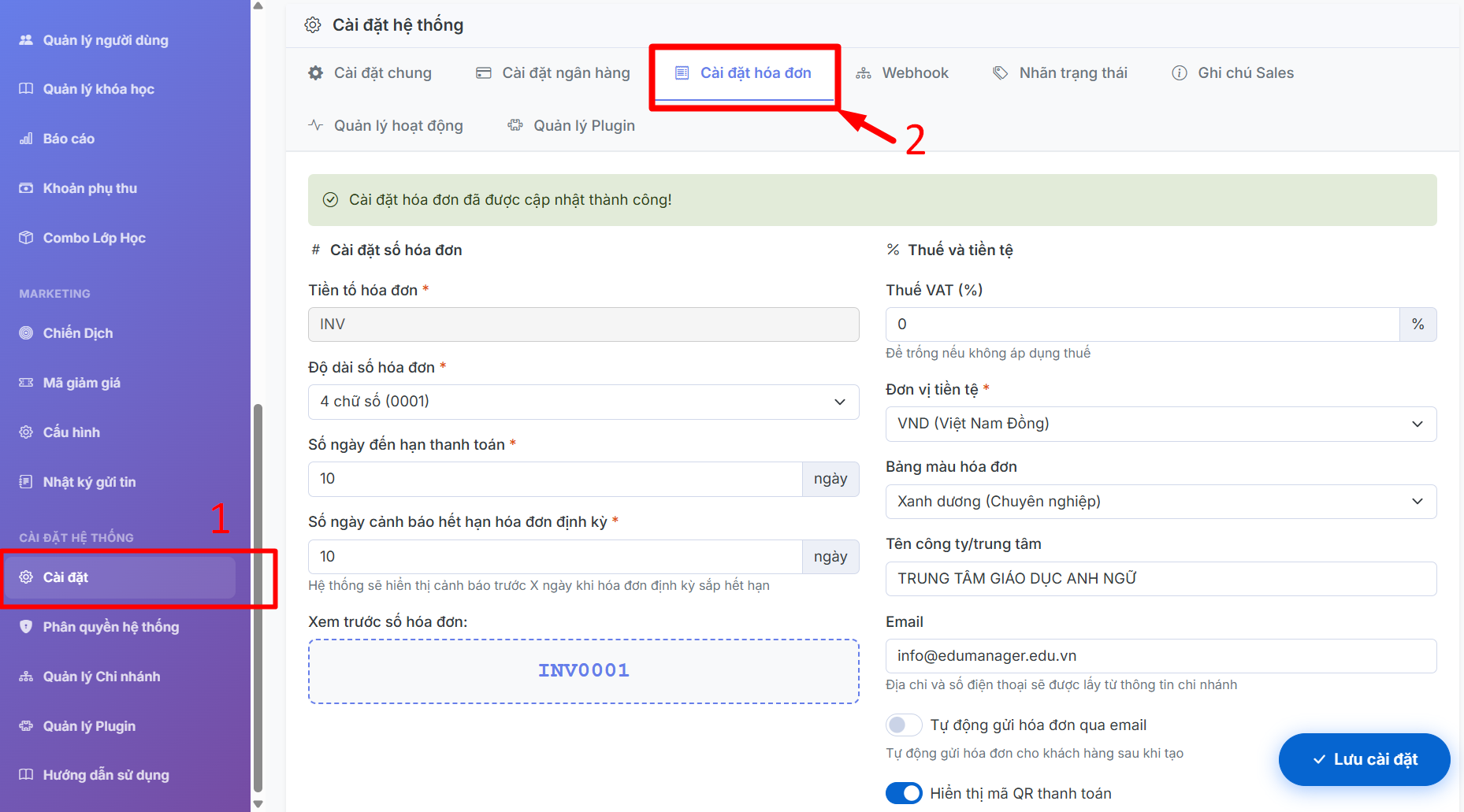
Task: Enable automatic invoice email sending toggle
Action: [x=903, y=725]
